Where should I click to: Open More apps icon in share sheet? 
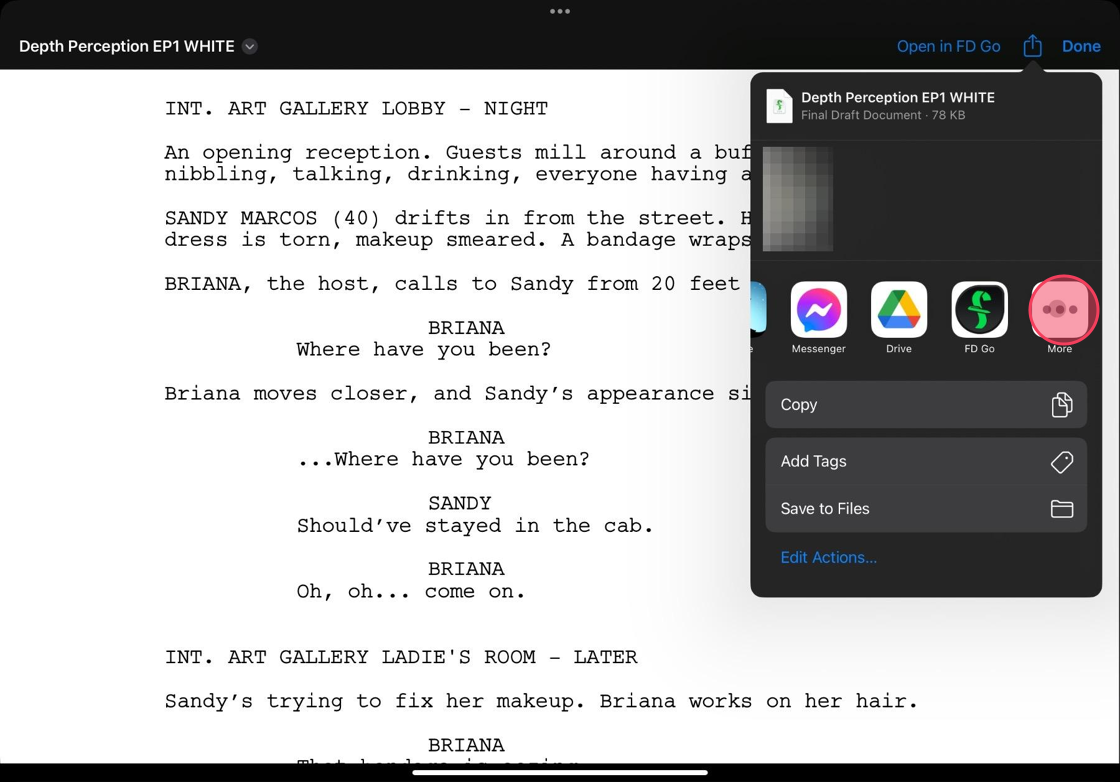click(x=1060, y=309)
